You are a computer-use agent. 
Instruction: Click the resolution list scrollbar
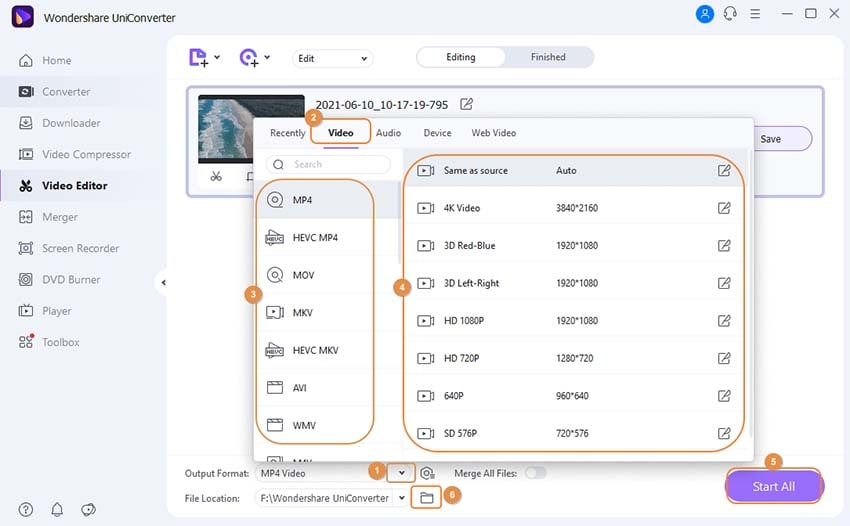point(751,293)
